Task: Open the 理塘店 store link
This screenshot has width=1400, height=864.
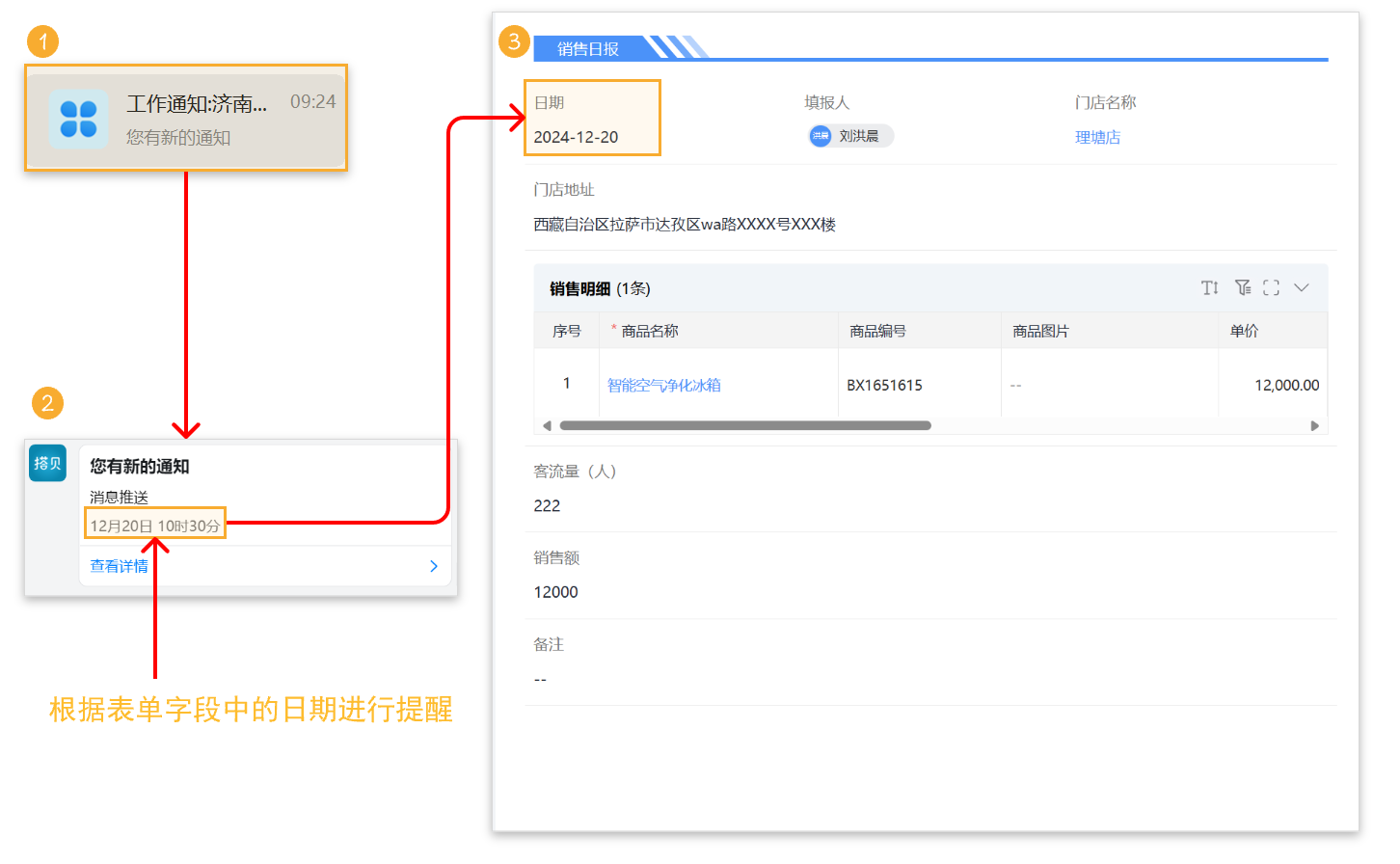Action: point(1098,137)
